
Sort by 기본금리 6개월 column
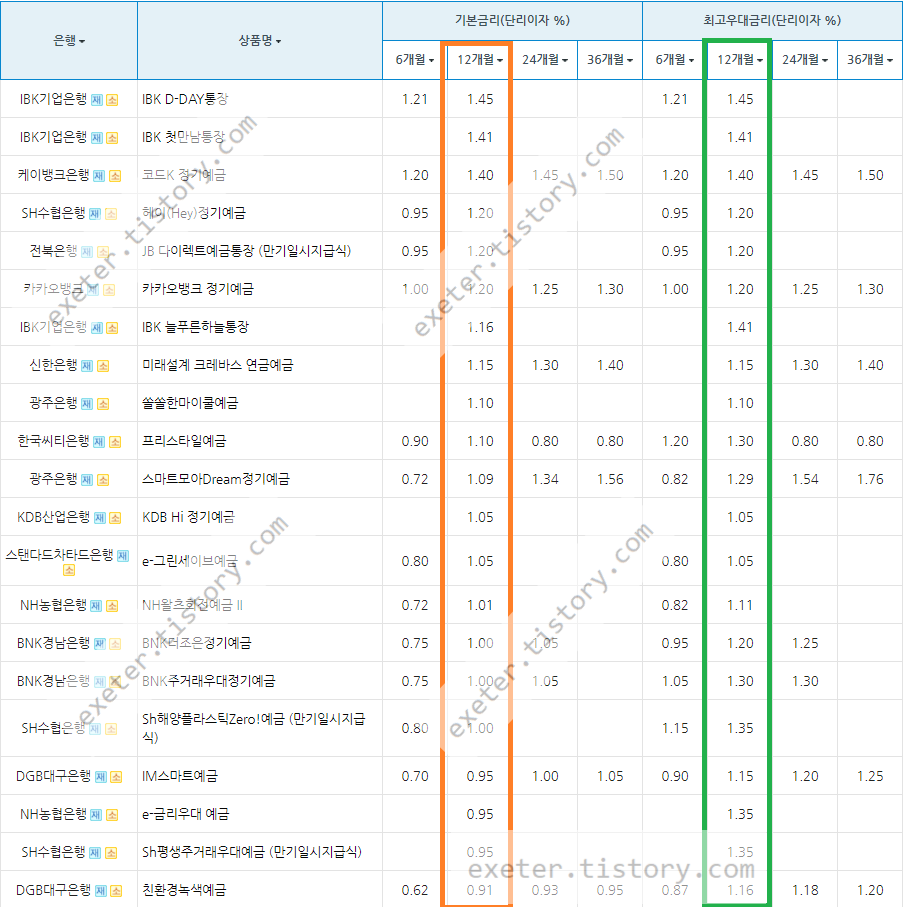tap(415, 60)
